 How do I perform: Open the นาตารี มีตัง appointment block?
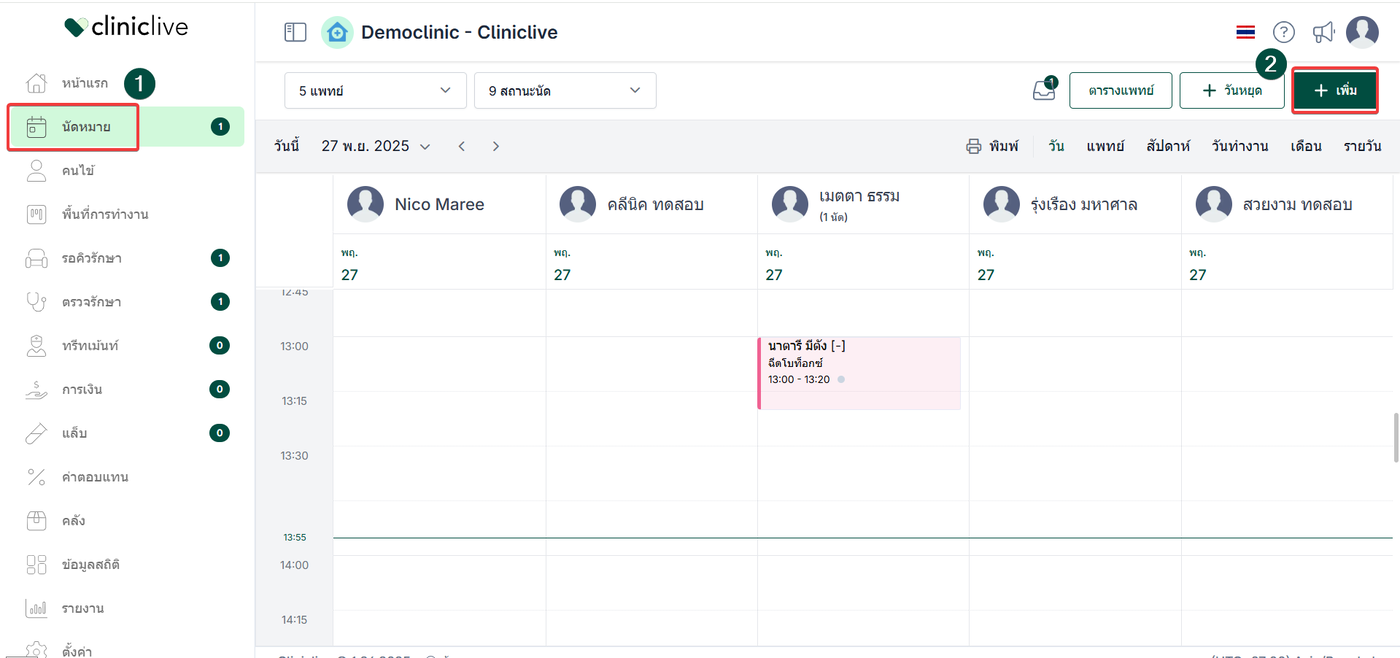click(859, 373)
